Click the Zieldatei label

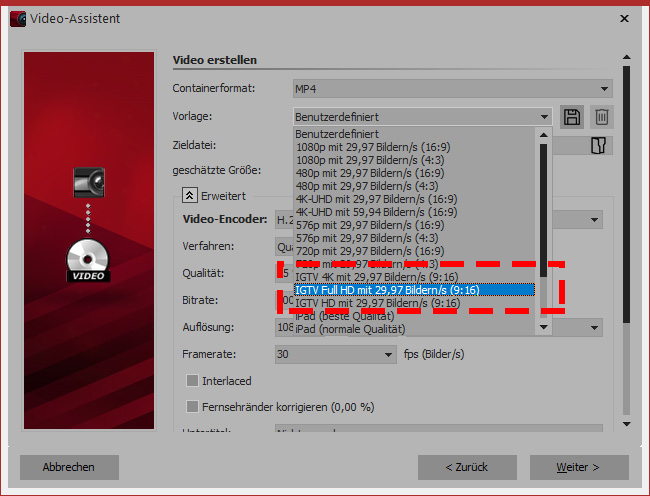pos(194,145)
